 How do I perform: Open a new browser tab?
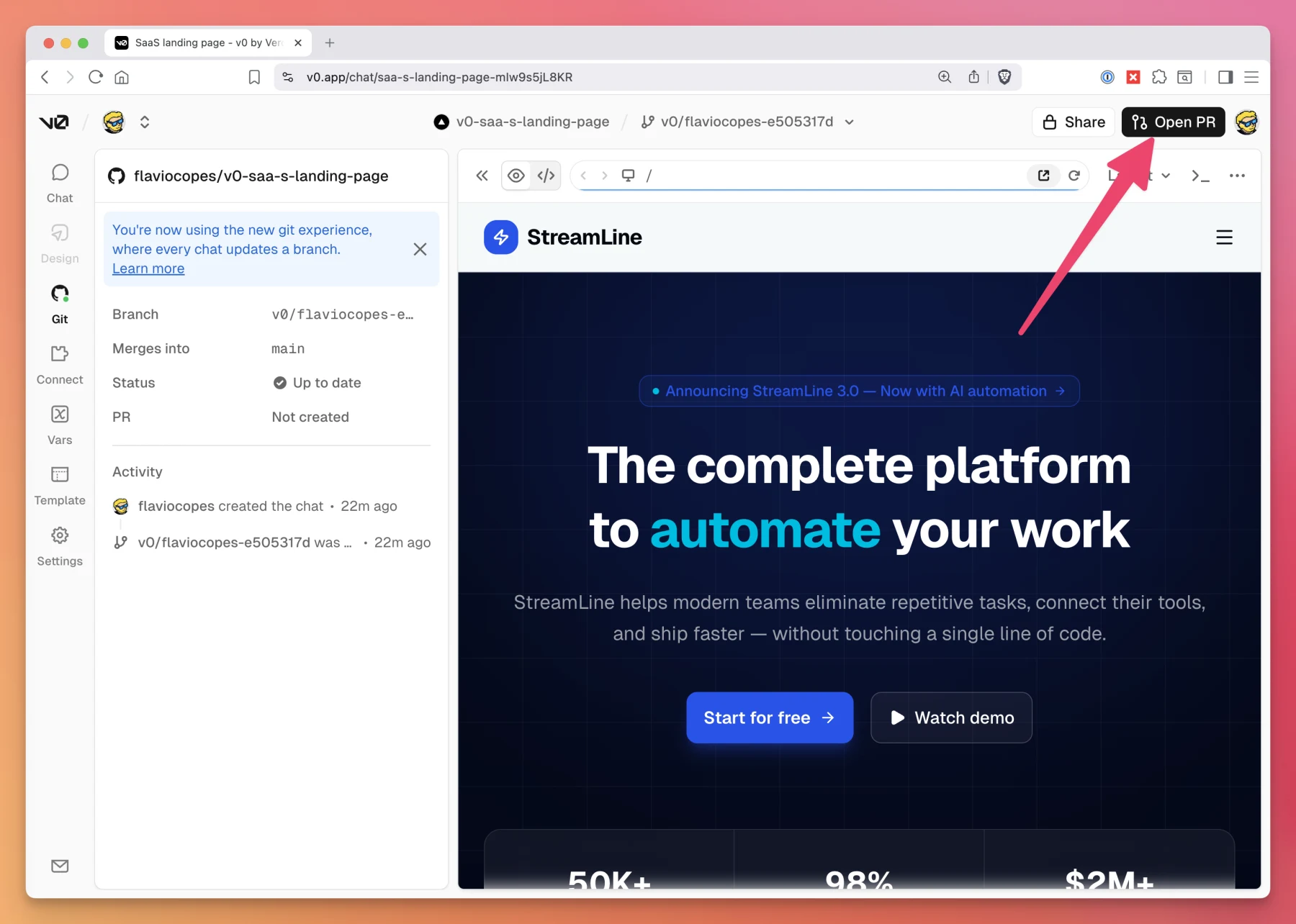330,42
